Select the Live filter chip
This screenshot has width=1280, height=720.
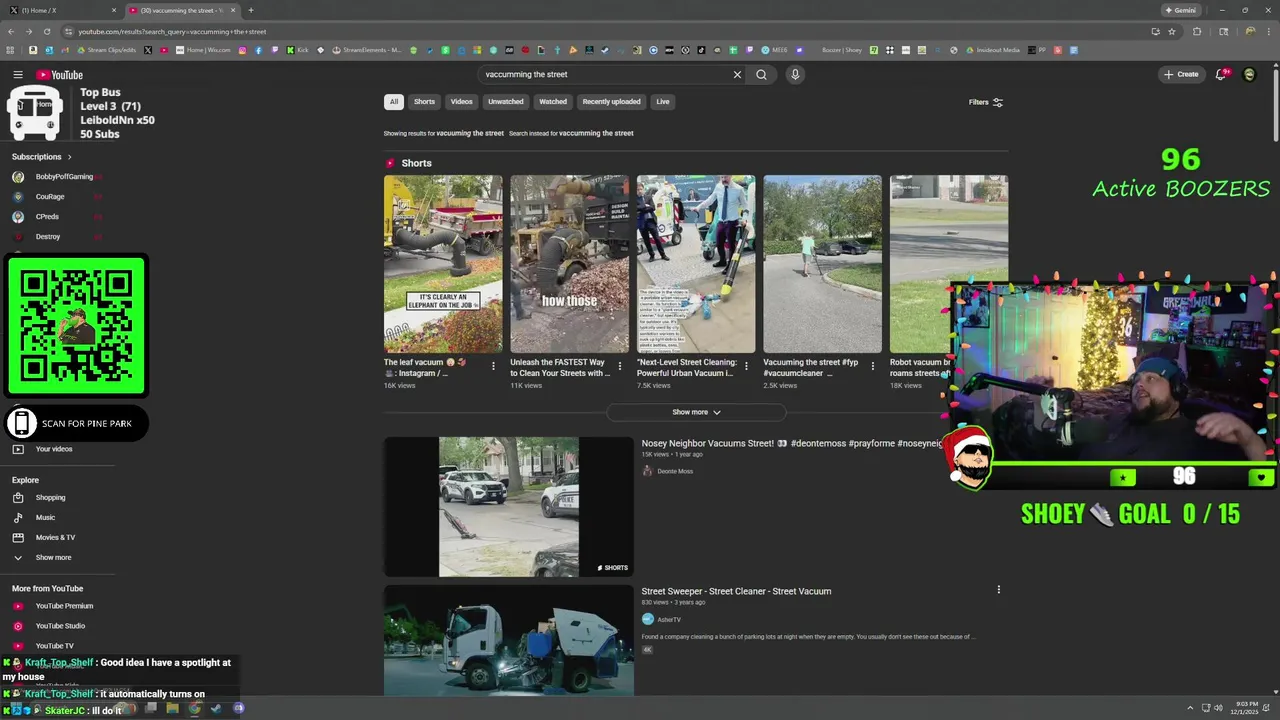(x=663, y=102)
